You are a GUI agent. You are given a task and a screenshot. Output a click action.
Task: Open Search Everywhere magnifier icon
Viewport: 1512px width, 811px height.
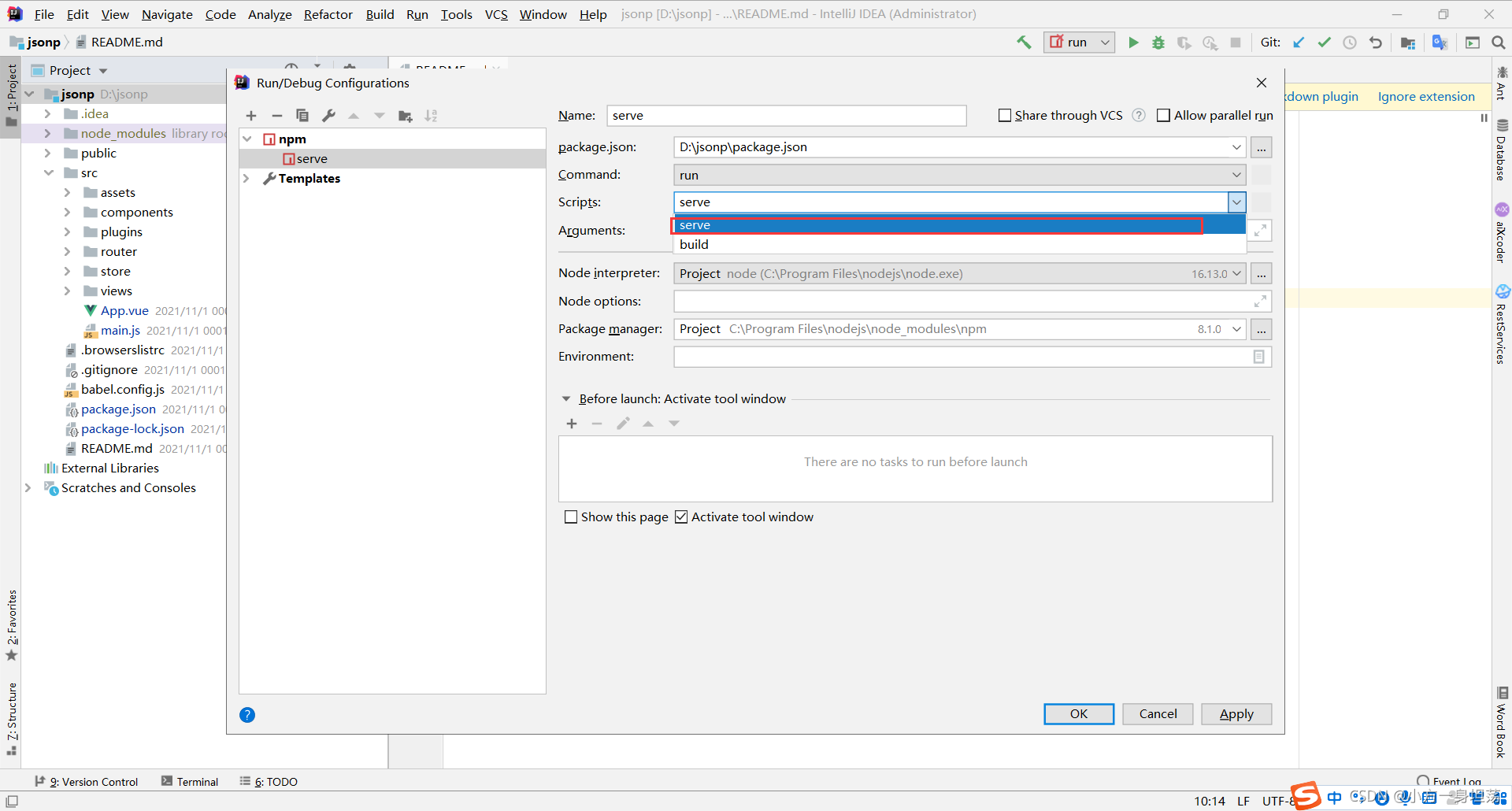coord(1499,43)
